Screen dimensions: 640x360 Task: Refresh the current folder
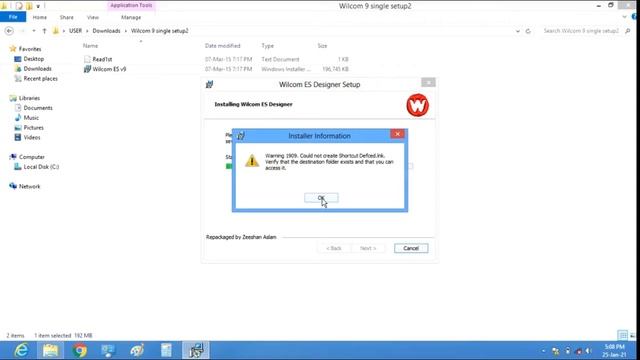(x=528, y=31)
